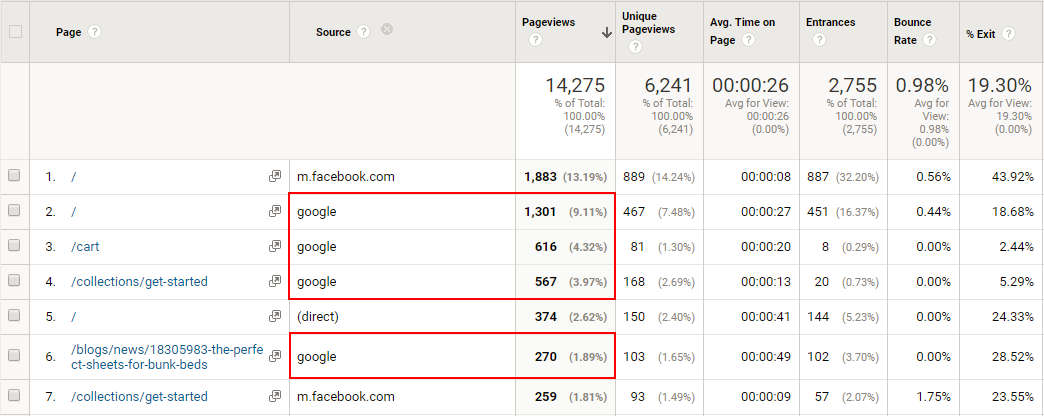This screenshot has height=416, width=1044.
Task: Open /cart page in new window icon
Action: point(274,246)
